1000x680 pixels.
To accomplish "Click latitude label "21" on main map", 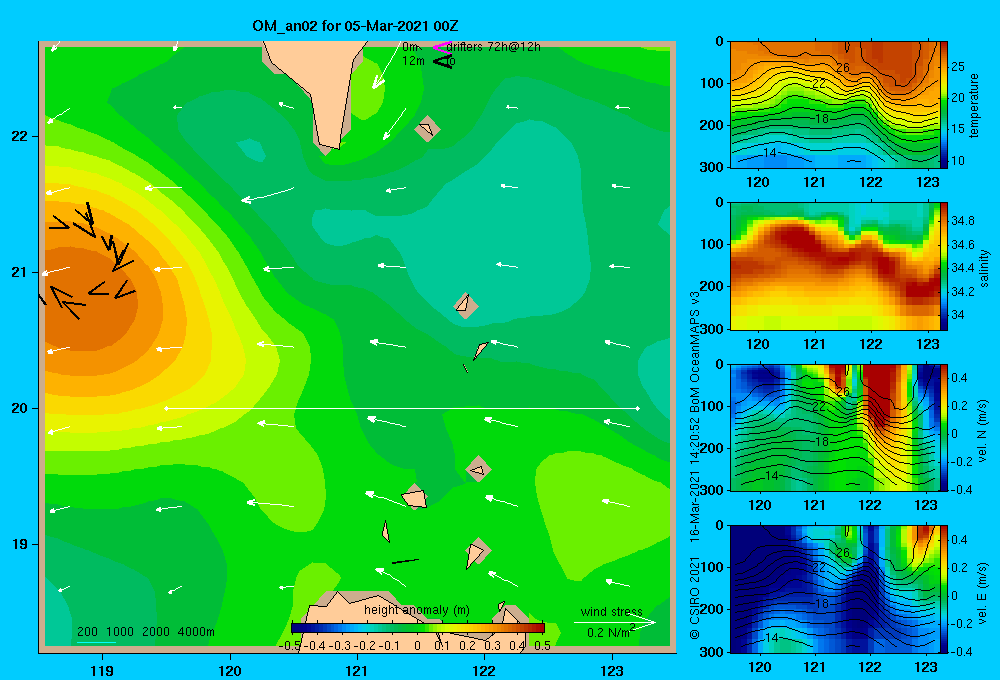I will click(x=19, y=272).
